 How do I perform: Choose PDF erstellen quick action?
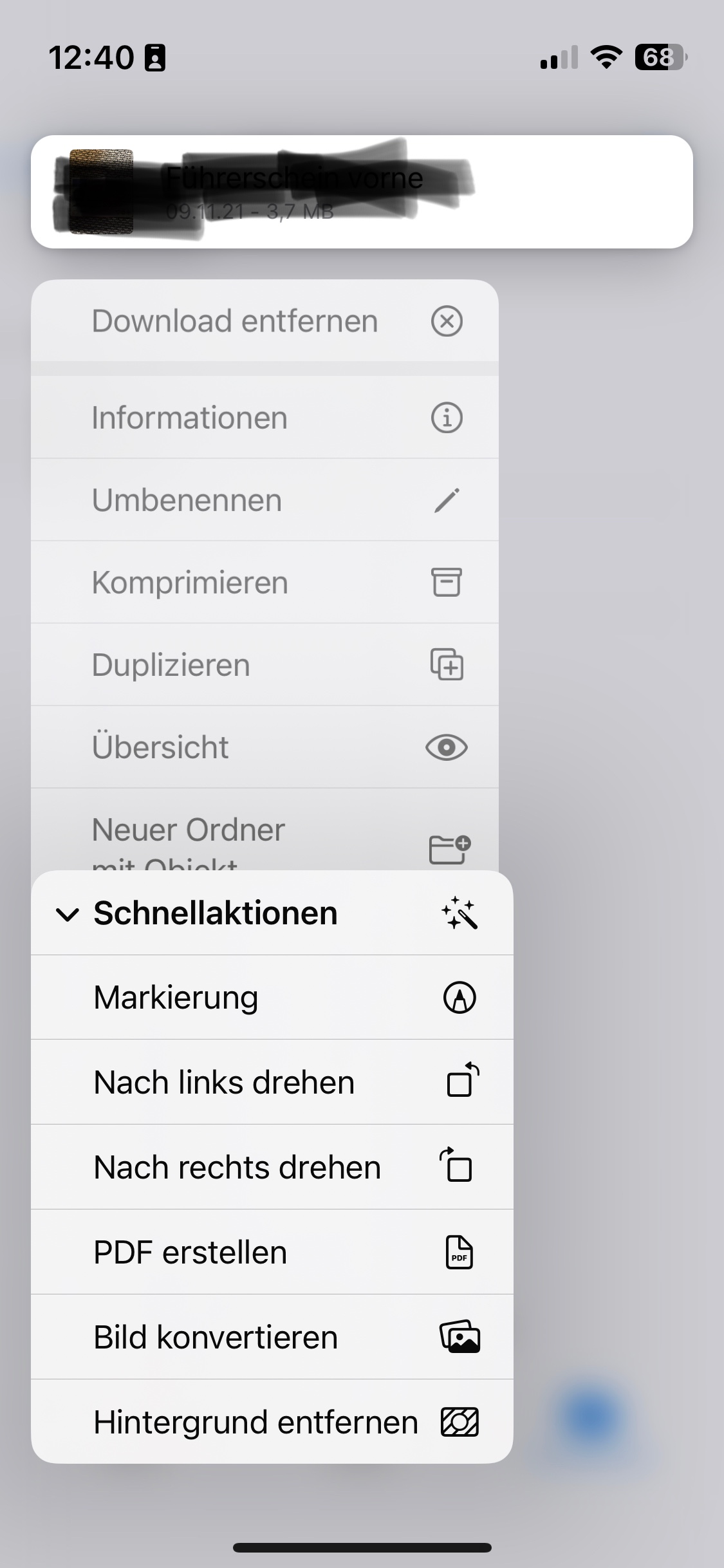tap(190, 1252)
